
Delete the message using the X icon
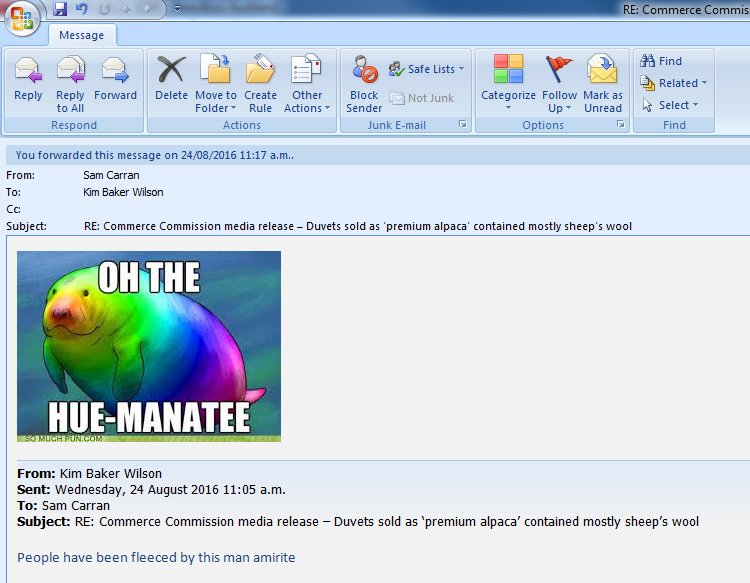click(x=171, y=69)
